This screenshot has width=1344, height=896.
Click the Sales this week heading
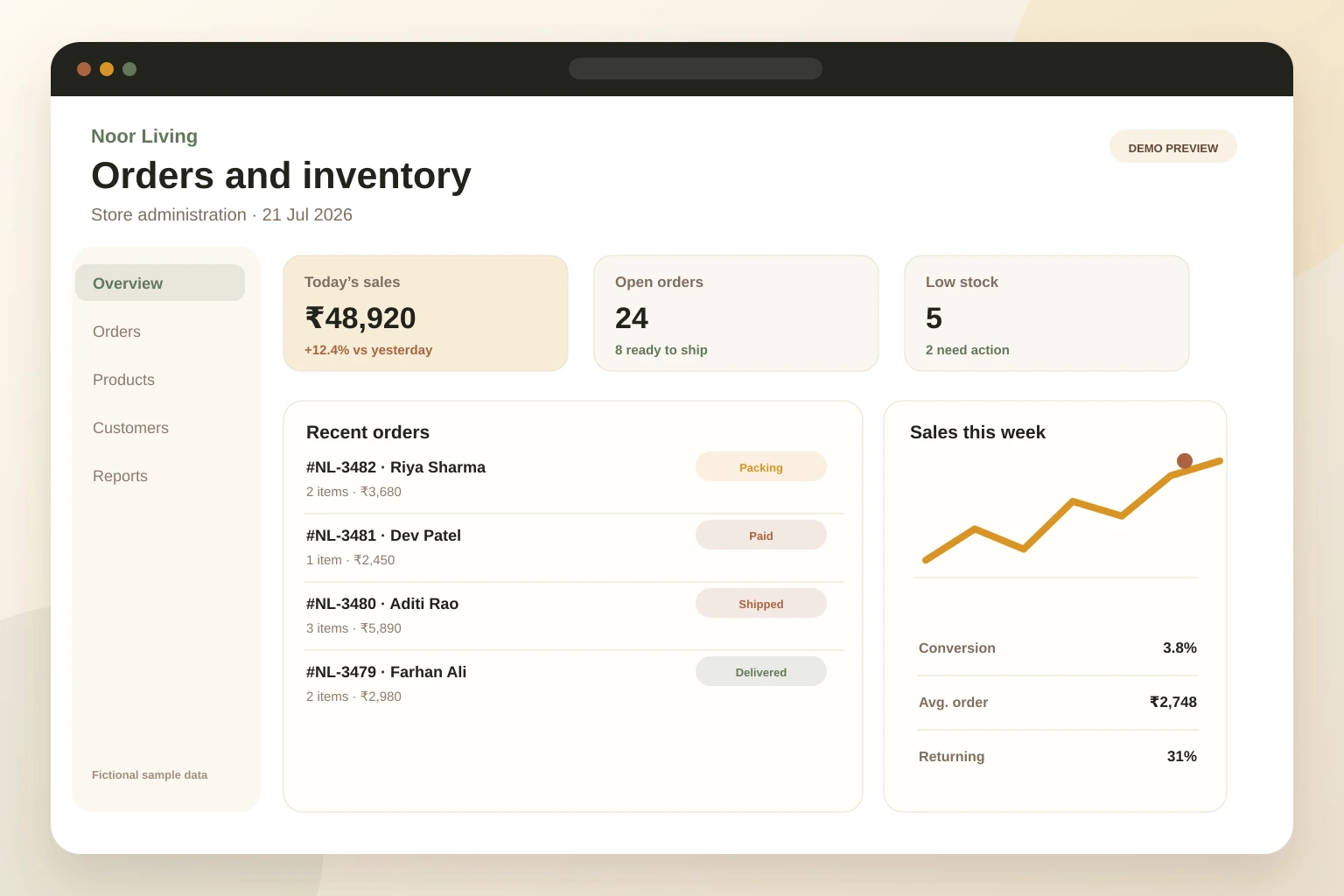pos(977,432)
